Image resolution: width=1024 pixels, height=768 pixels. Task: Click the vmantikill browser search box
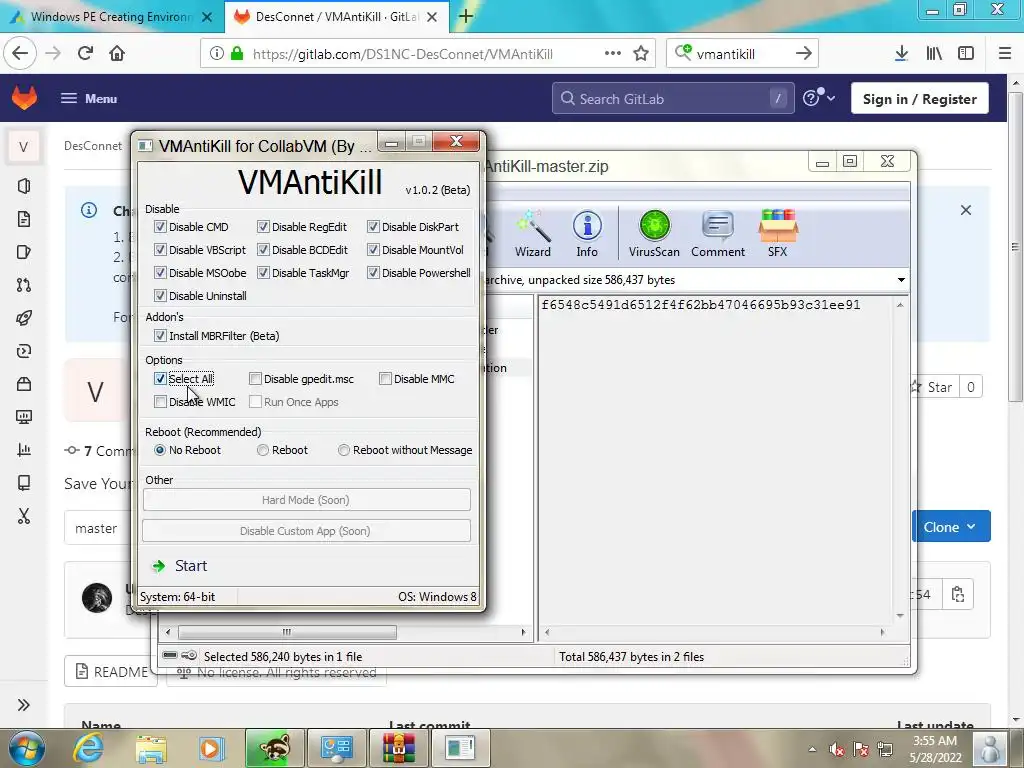741,54
